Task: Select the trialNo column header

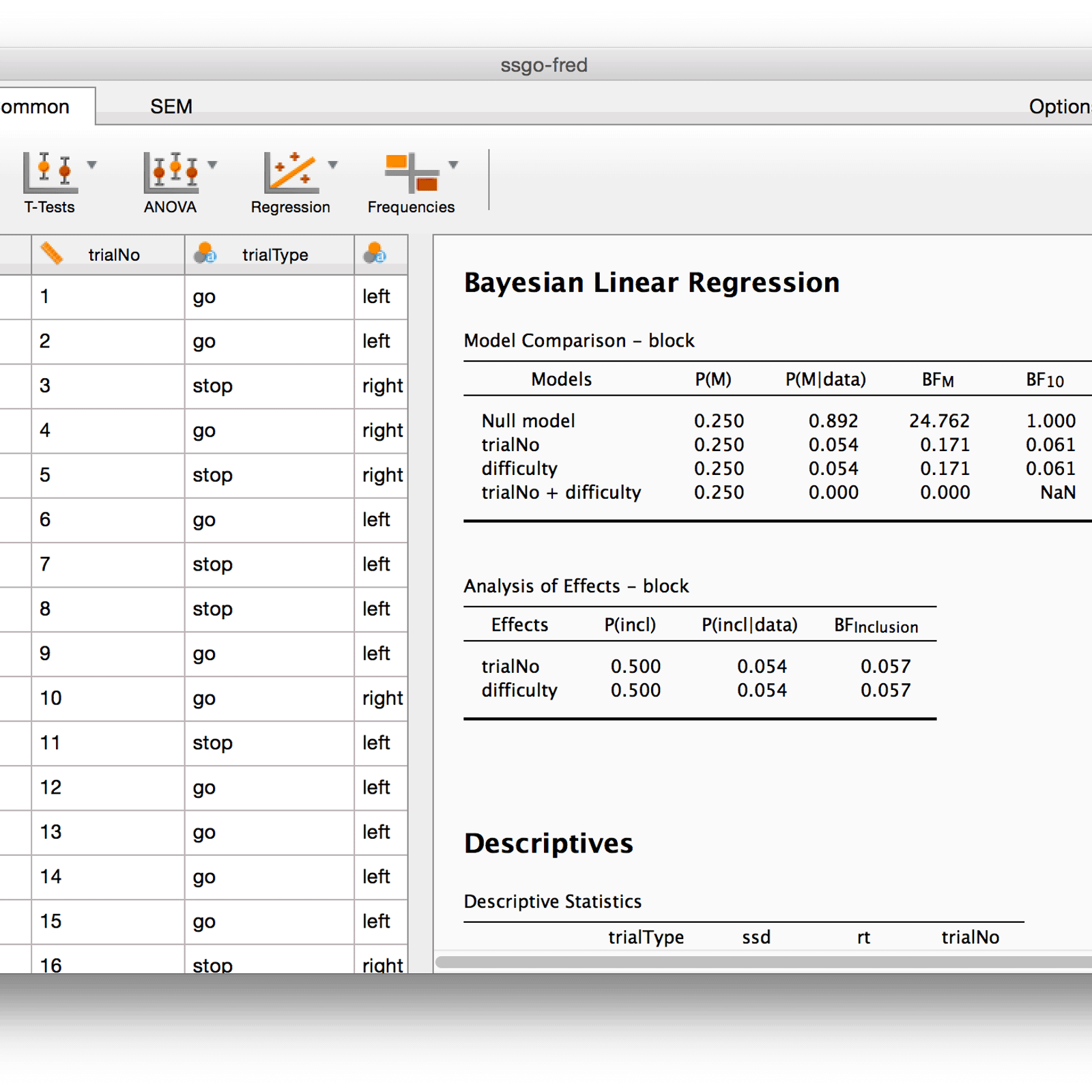Action: [108, 255]
